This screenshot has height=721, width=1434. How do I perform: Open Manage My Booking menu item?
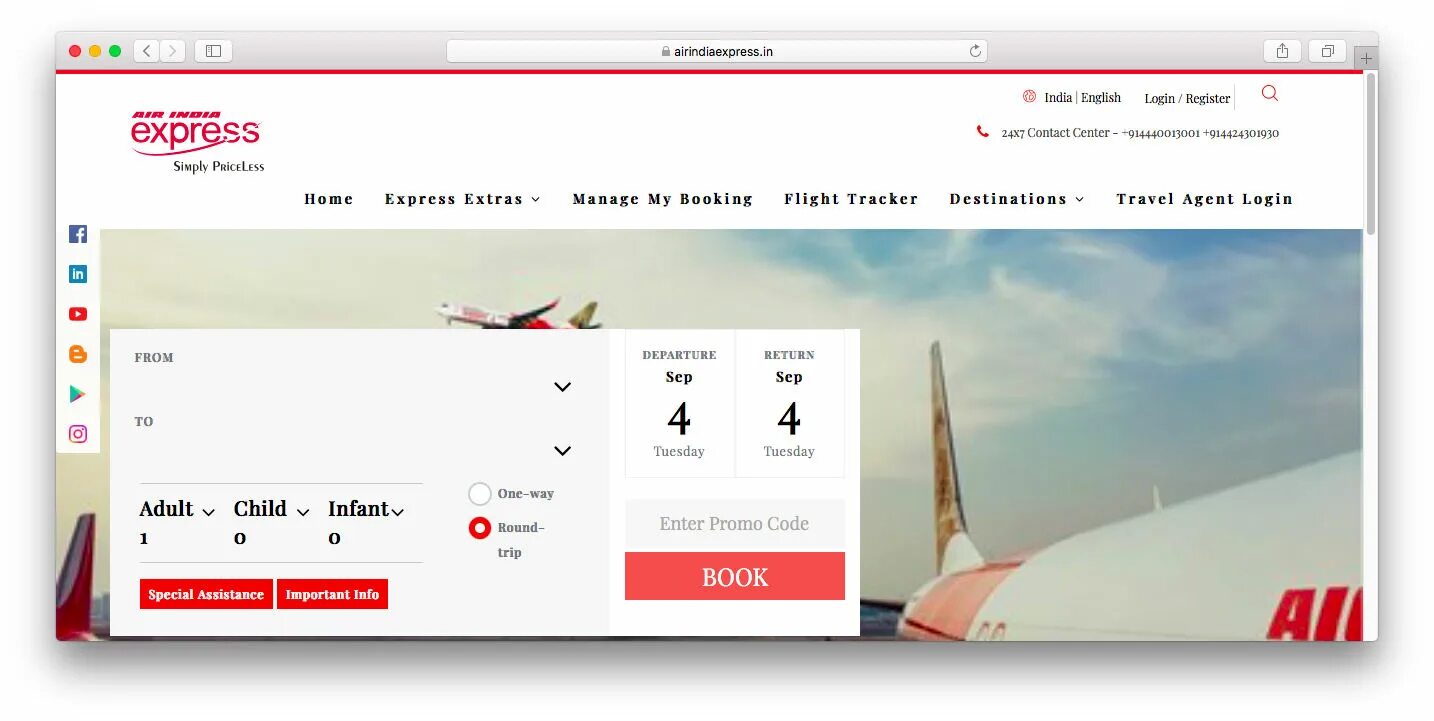(x=662, y=199)
